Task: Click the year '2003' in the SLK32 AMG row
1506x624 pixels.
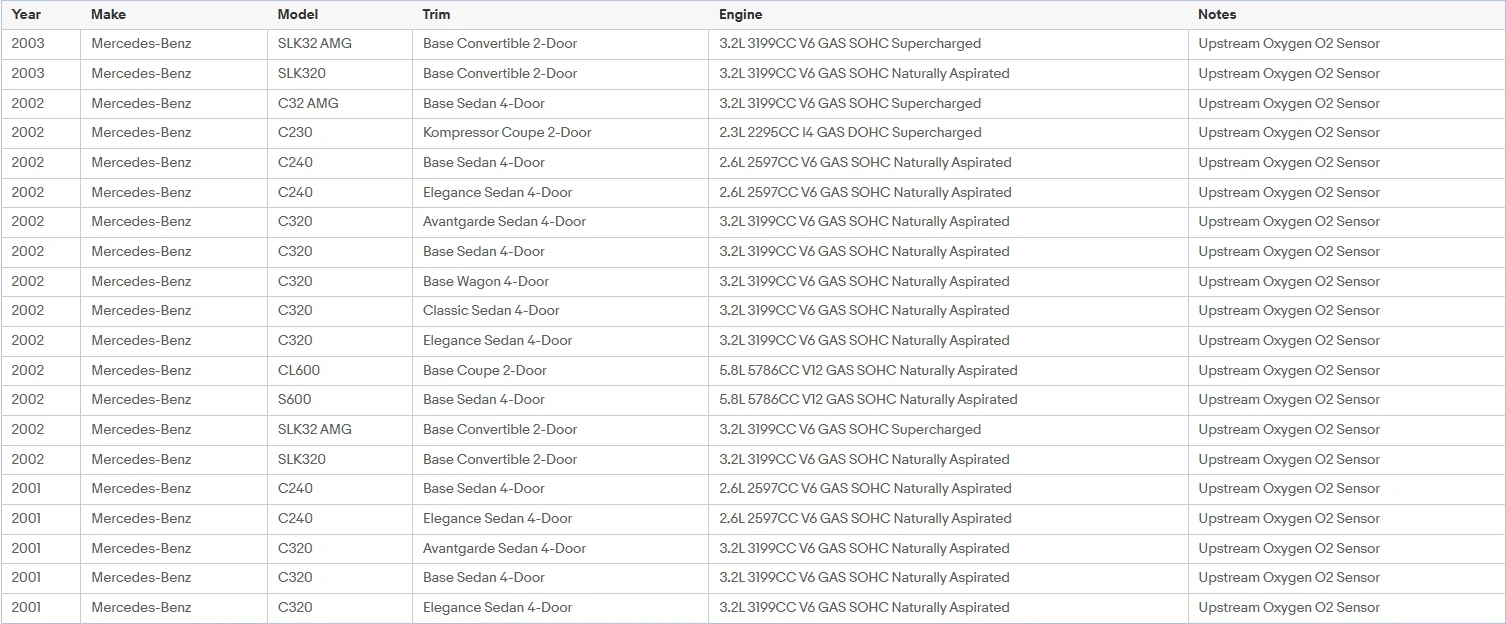Action: point(28,44)
